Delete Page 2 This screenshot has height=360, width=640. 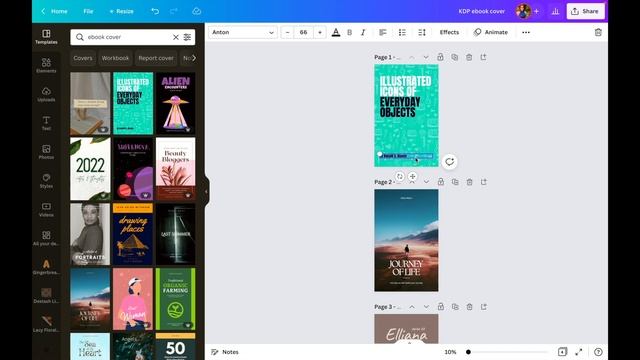(469, 182)
